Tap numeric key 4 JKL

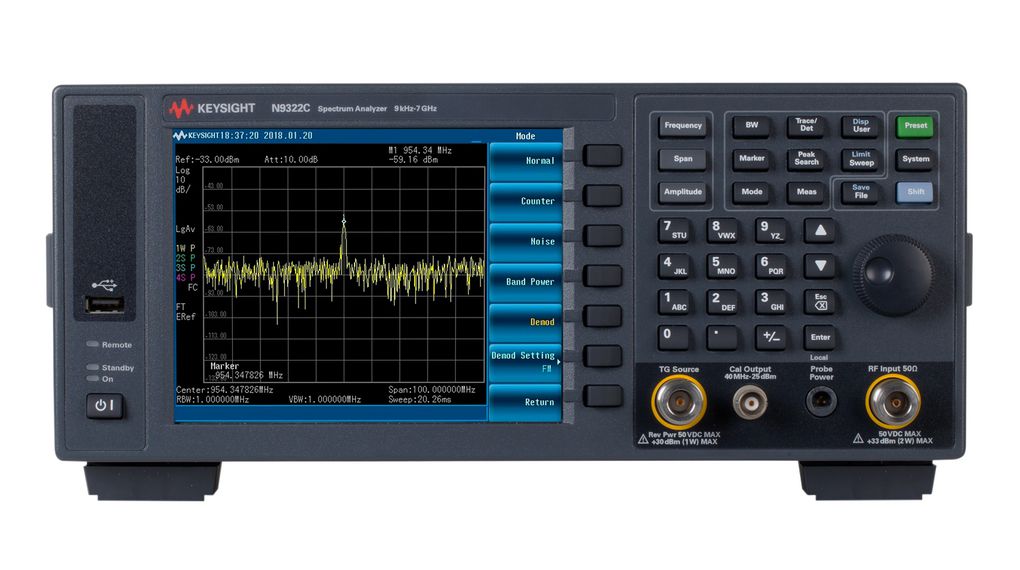pos(674,266)
